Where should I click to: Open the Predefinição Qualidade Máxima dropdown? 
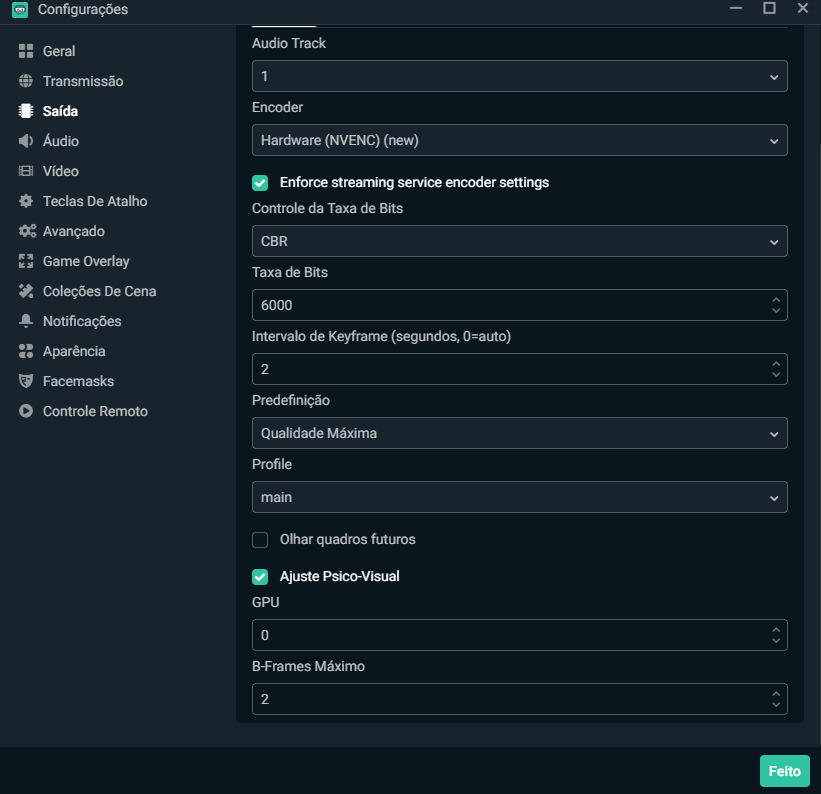coord(519,433)
